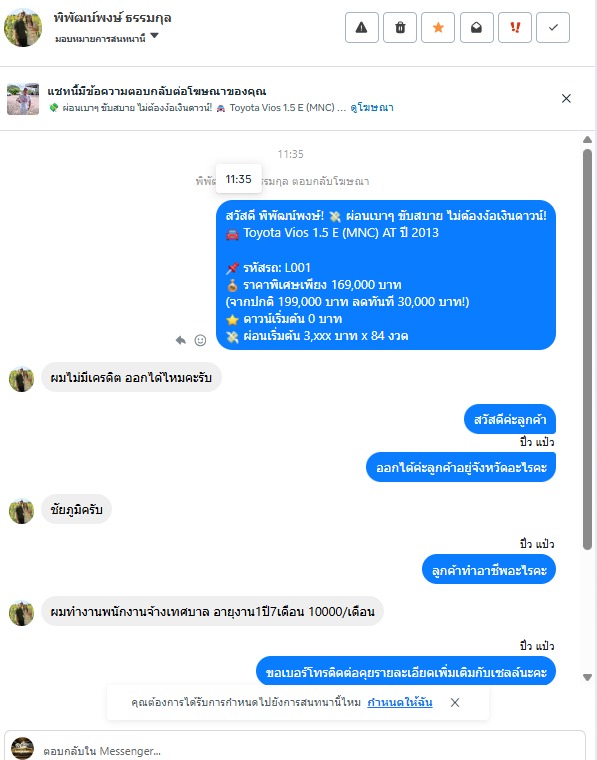Dismiss the assignment prompt notification

(455, 702)
